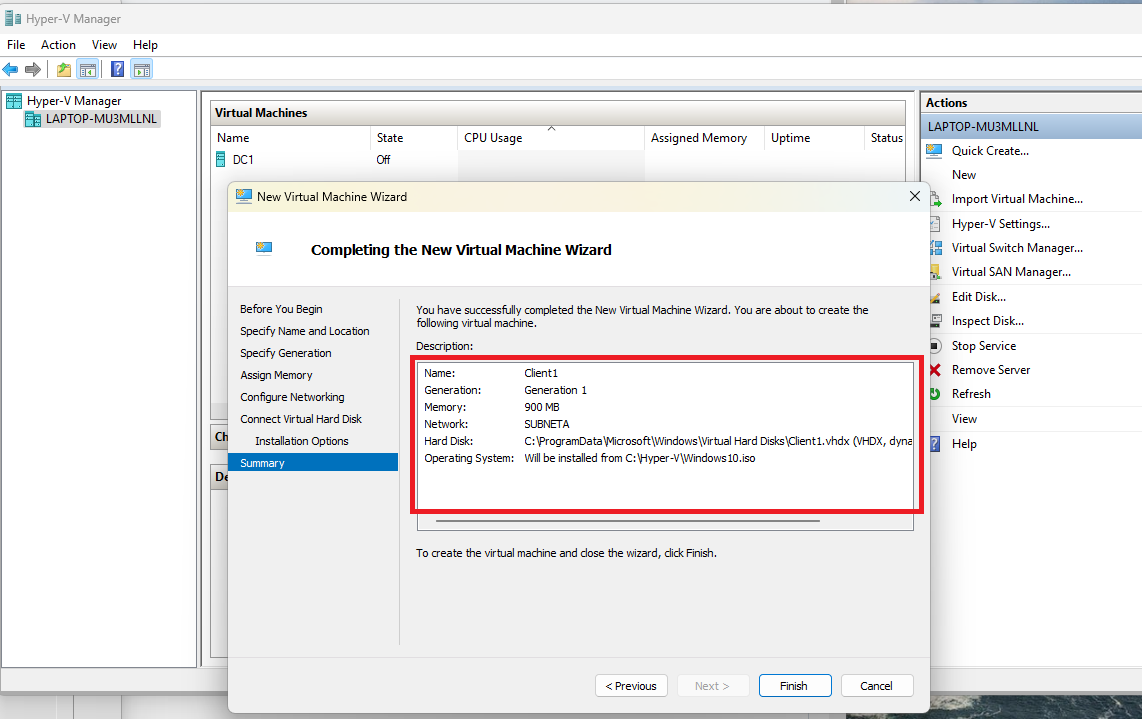Image resolution: width=1142 pixels, height=719 pixels.
Task: Open the New submenu in Actions
Action: pos(964,175)
